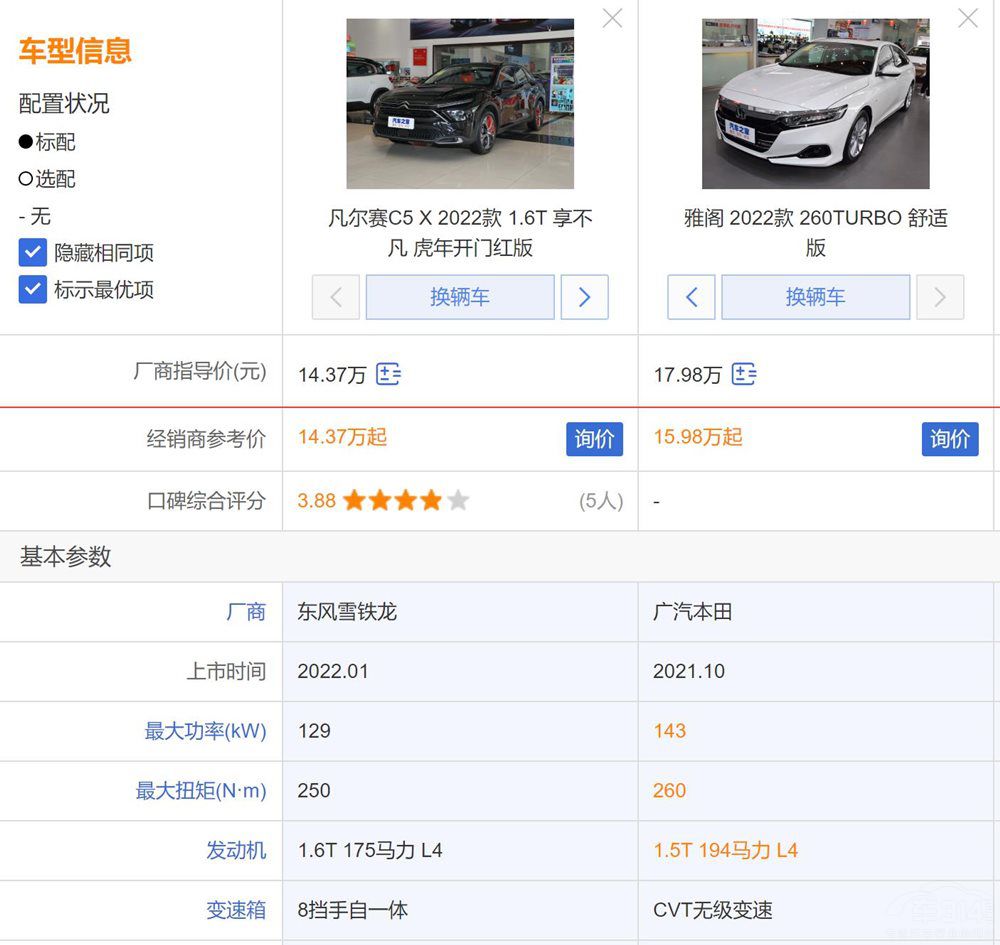1000x945 pixels.
Task: Remove the 雅阁 from comparison
Action: click(x=968, y=18)
